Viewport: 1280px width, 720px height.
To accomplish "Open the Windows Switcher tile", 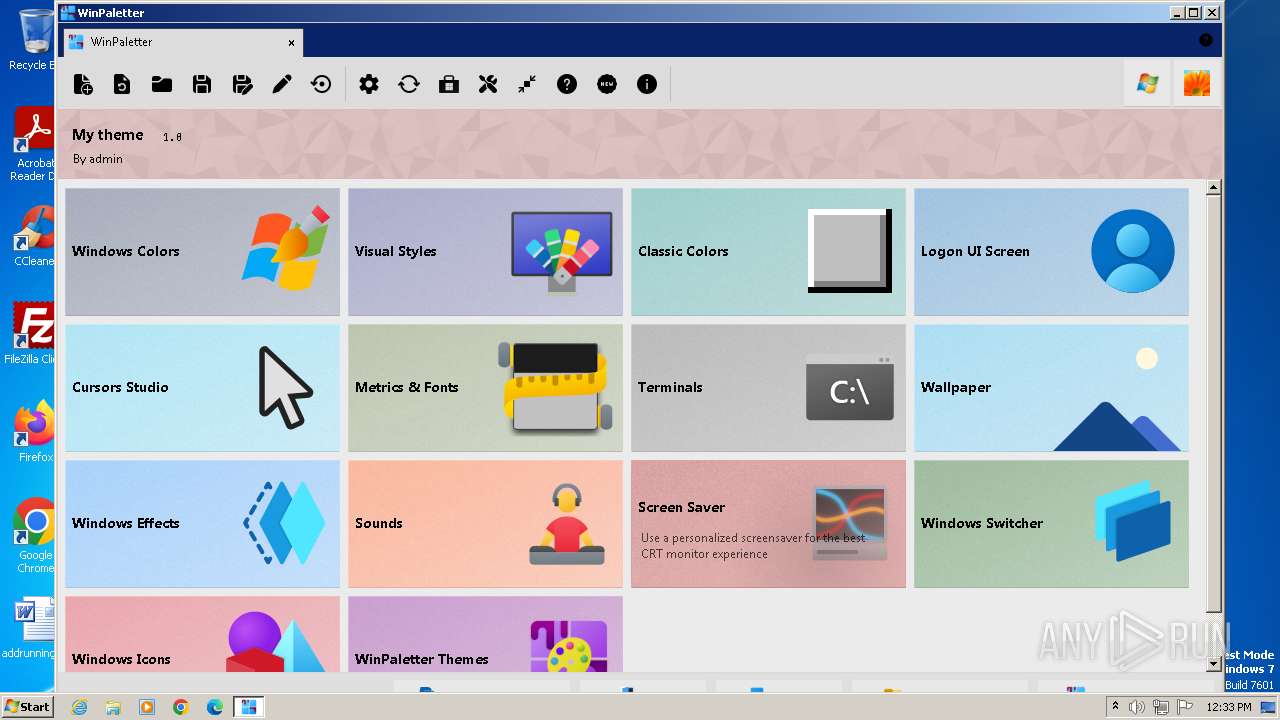I will pos(1052,524).
